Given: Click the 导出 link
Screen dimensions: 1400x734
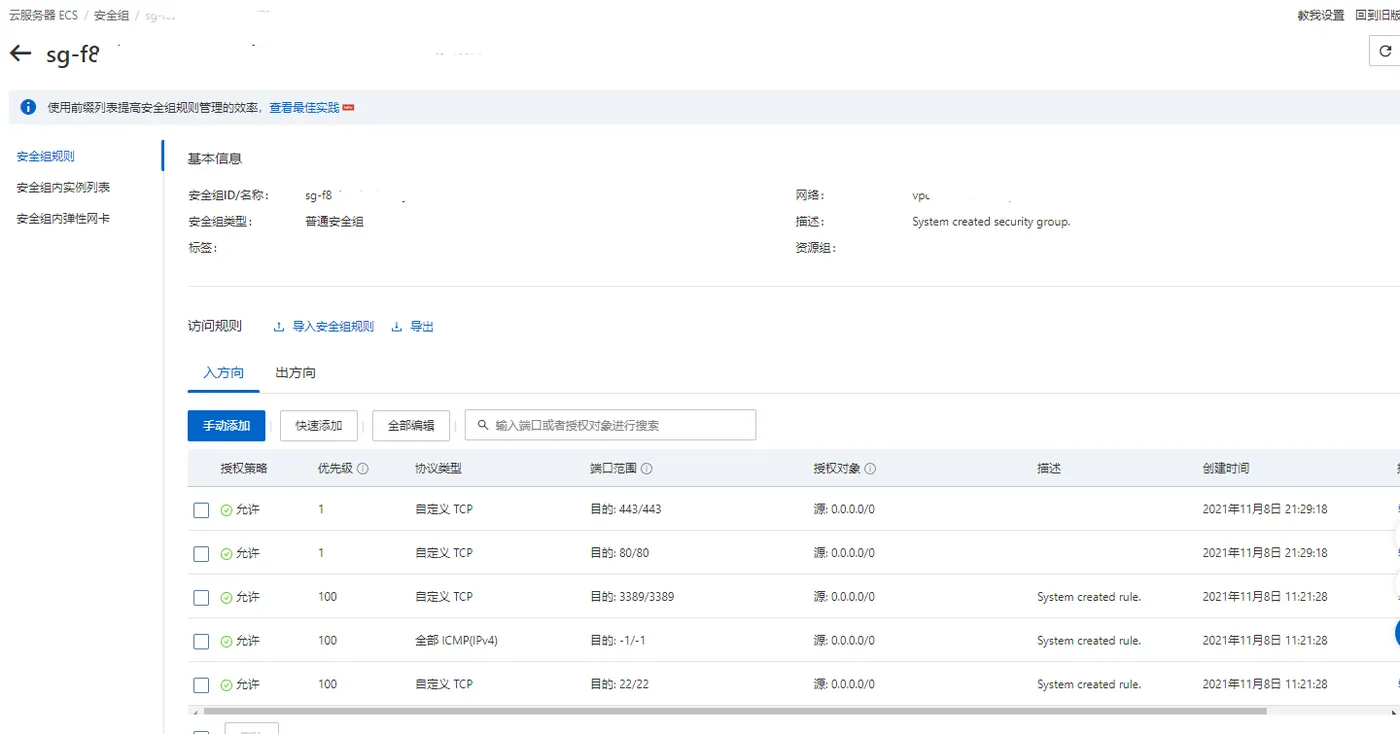Looking at the screenshot, I should pyautogui.click(x=422, y=327).
